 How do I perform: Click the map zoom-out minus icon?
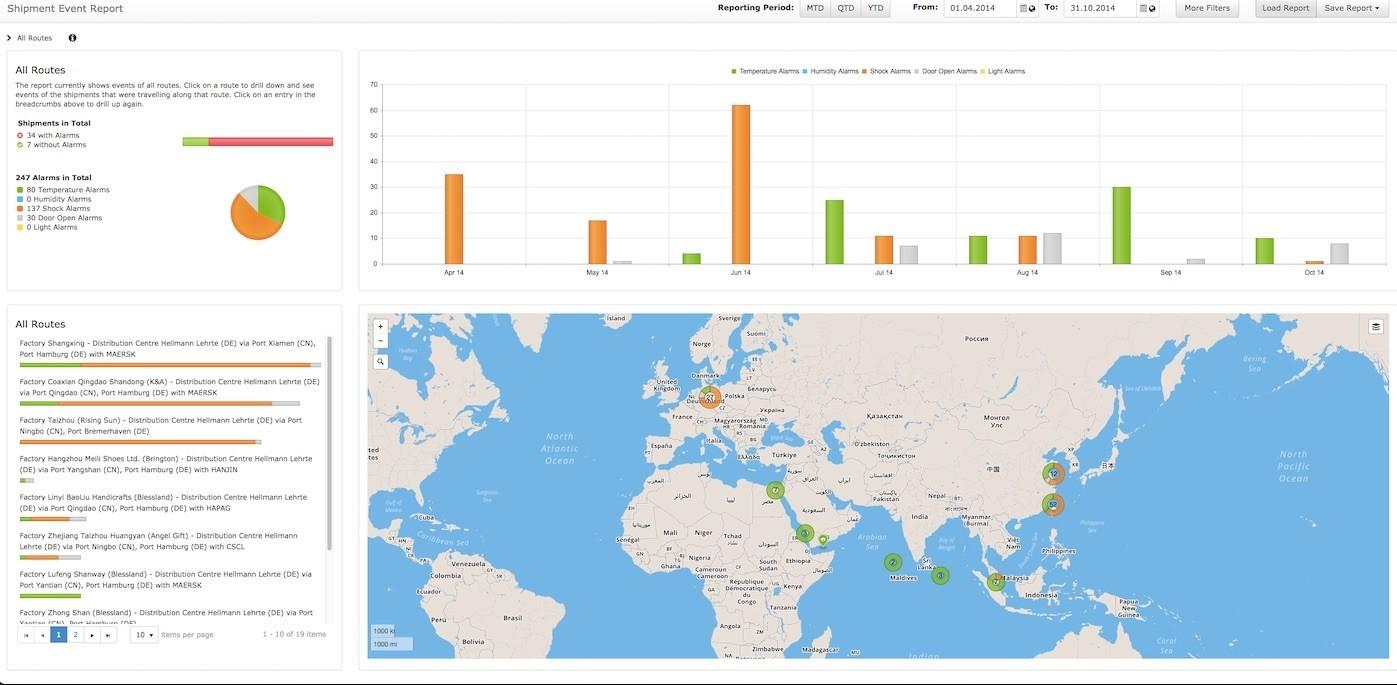pos(380,339)
